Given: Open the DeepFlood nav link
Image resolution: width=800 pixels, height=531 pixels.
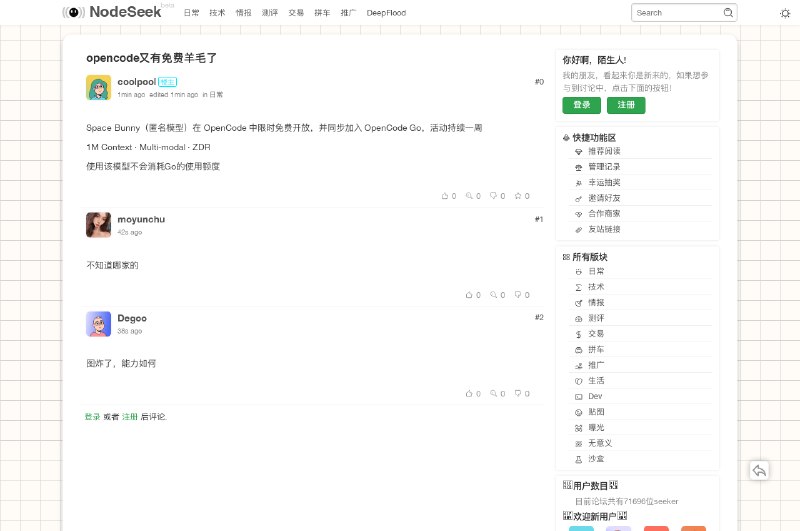Looking at the screenshot, I should click(386, 13).
